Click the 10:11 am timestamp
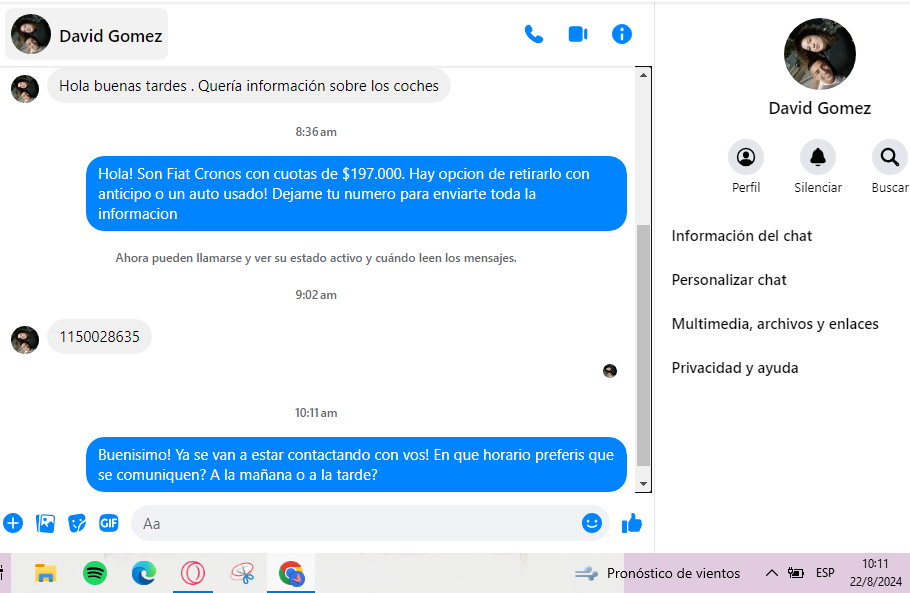 tap(316, 413)
